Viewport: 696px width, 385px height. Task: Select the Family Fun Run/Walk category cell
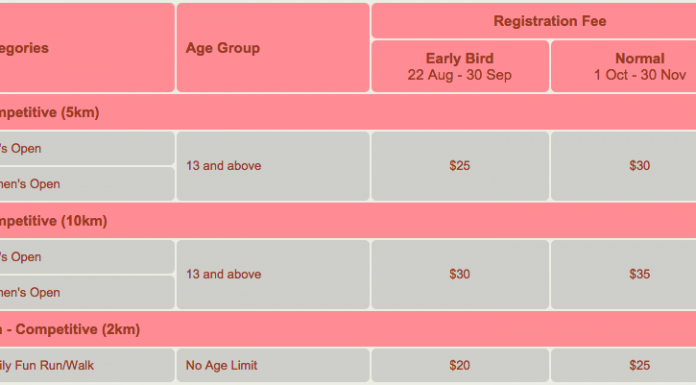[x=87, y=365]
